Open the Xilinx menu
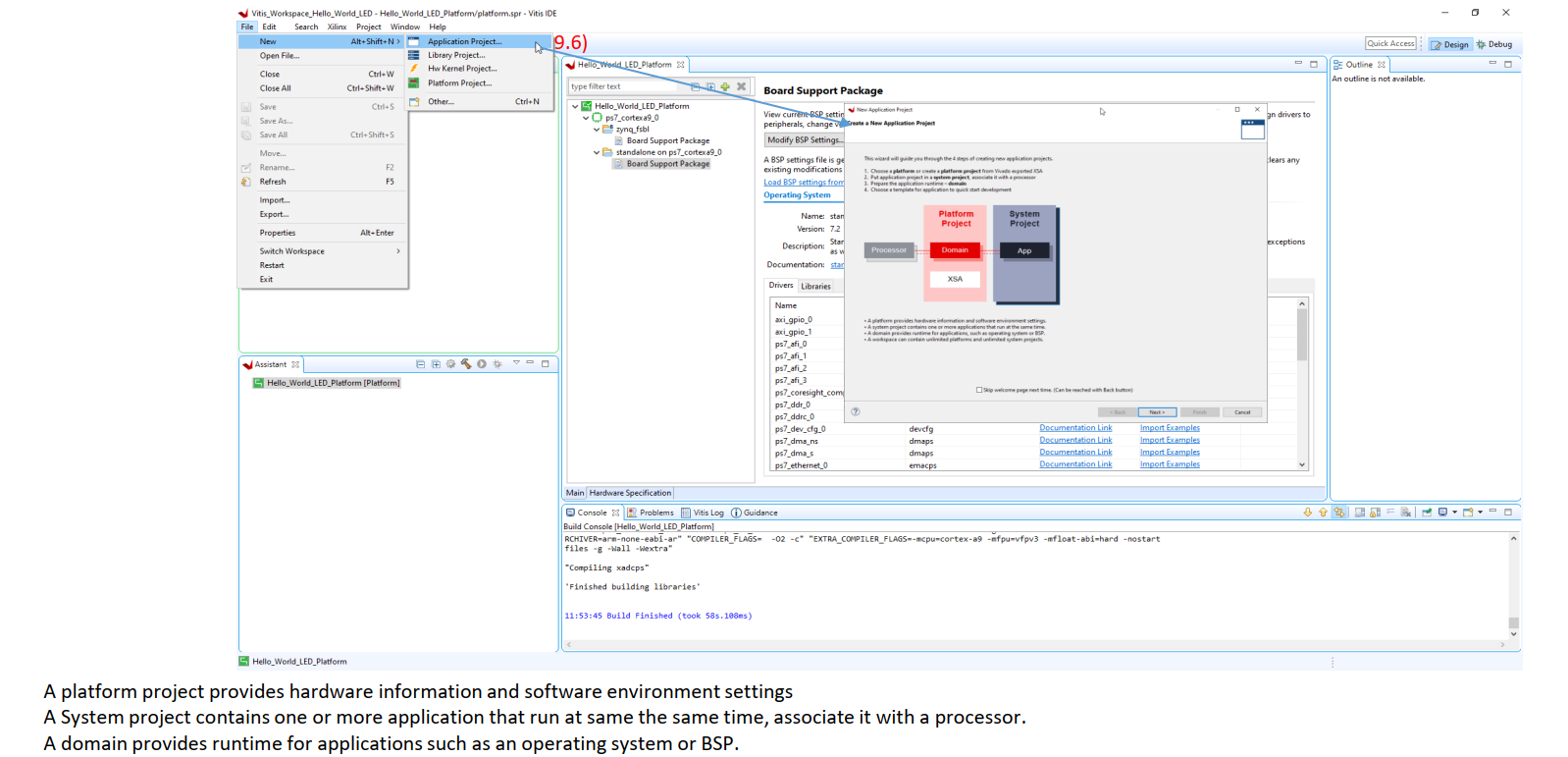 (x=337, y=27)
